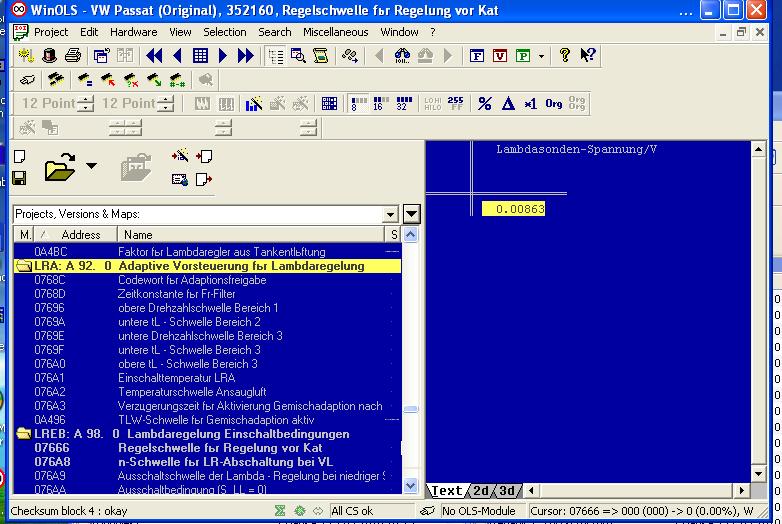This screenshot has height=524, width=782.
Task: Click the second 12 Point spinner
Action: pos(166,104)
